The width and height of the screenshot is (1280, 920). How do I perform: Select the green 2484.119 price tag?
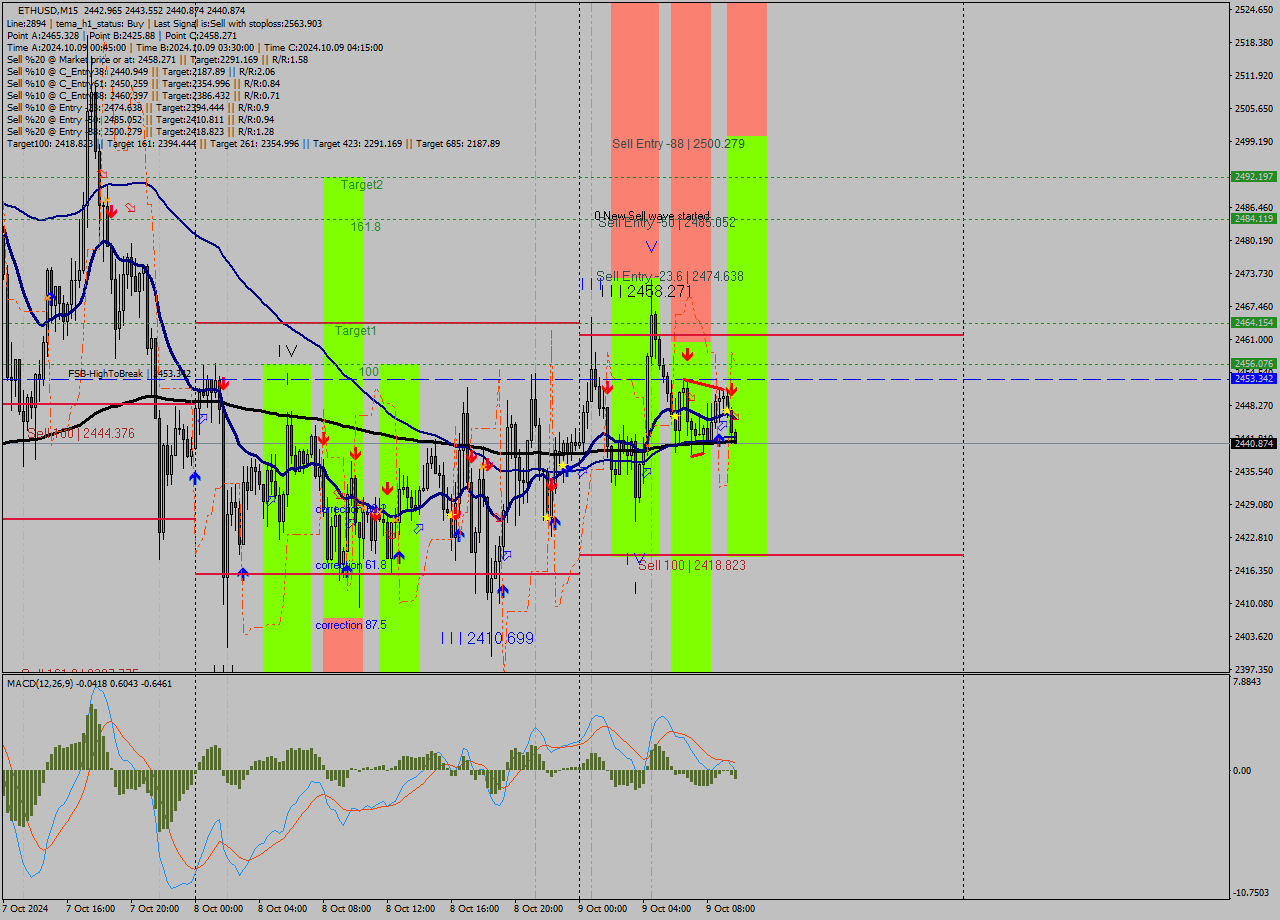click(x=1253, y=218)
